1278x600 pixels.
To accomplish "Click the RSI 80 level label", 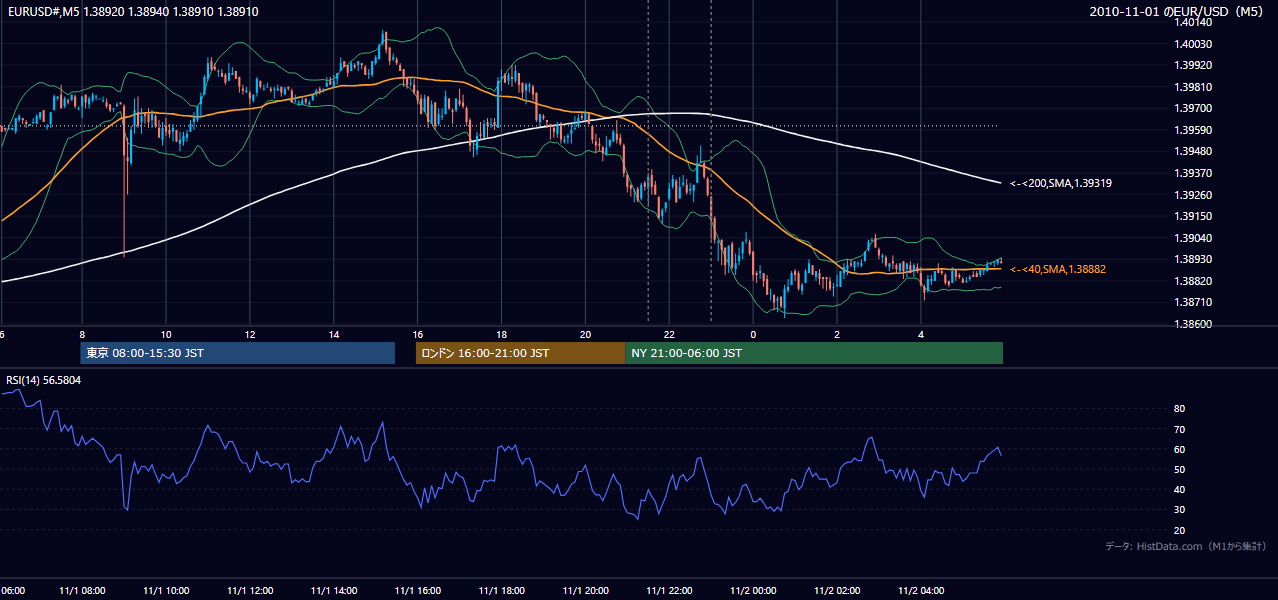I will tap(1179, 409).
